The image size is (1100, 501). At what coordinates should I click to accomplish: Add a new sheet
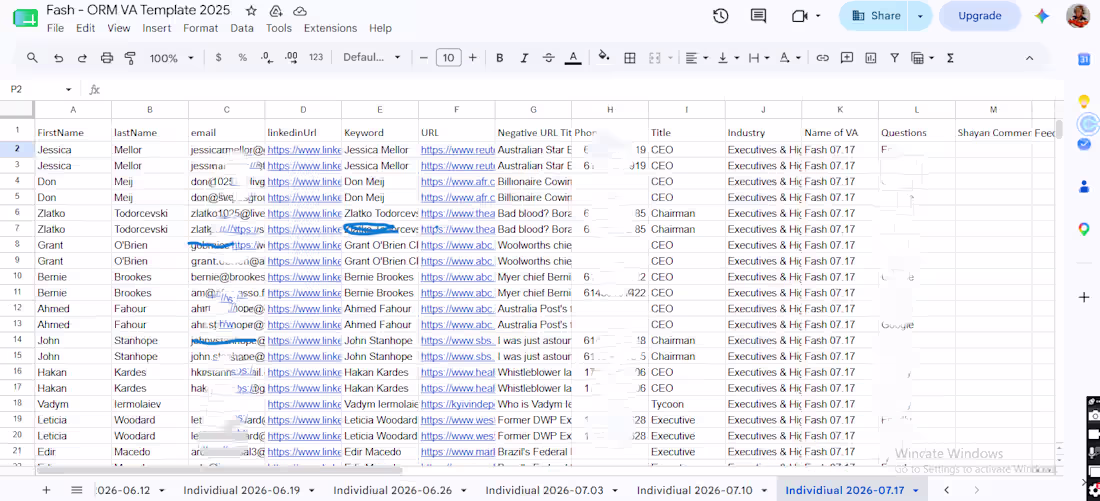click(46, 490)
